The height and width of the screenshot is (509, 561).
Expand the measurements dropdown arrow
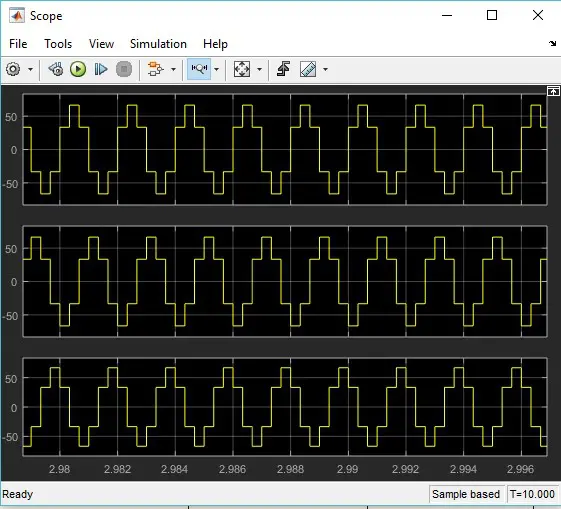point(325,69)
